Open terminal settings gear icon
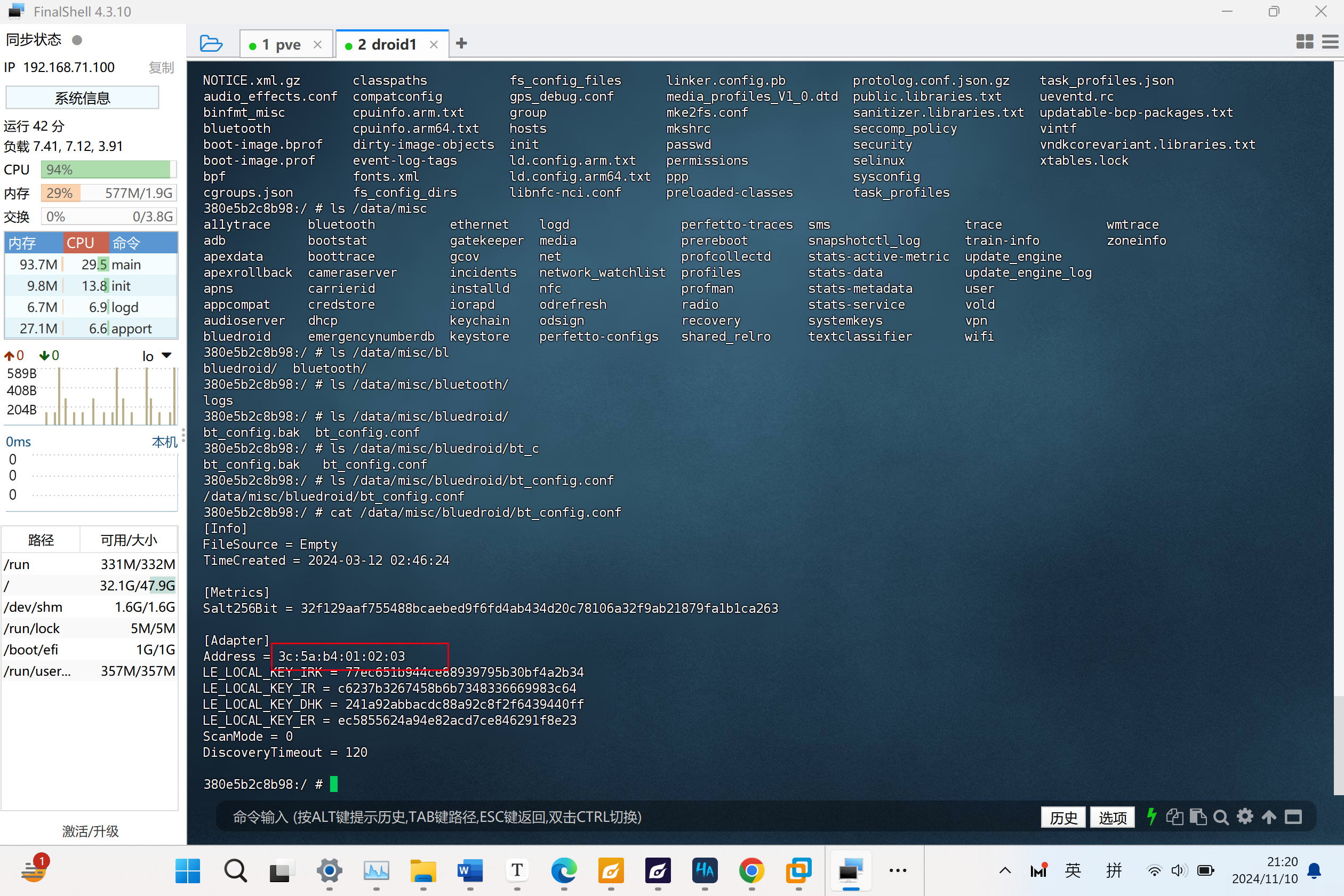This screenshot has height=896, width=1344. click(1245, 817)
